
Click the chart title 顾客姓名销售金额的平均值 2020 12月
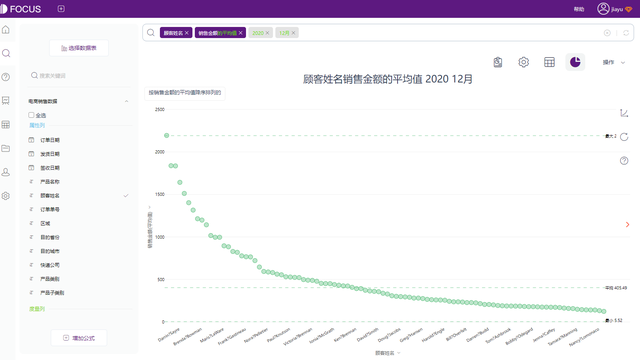pyautogui.click(x=387, y=79)
